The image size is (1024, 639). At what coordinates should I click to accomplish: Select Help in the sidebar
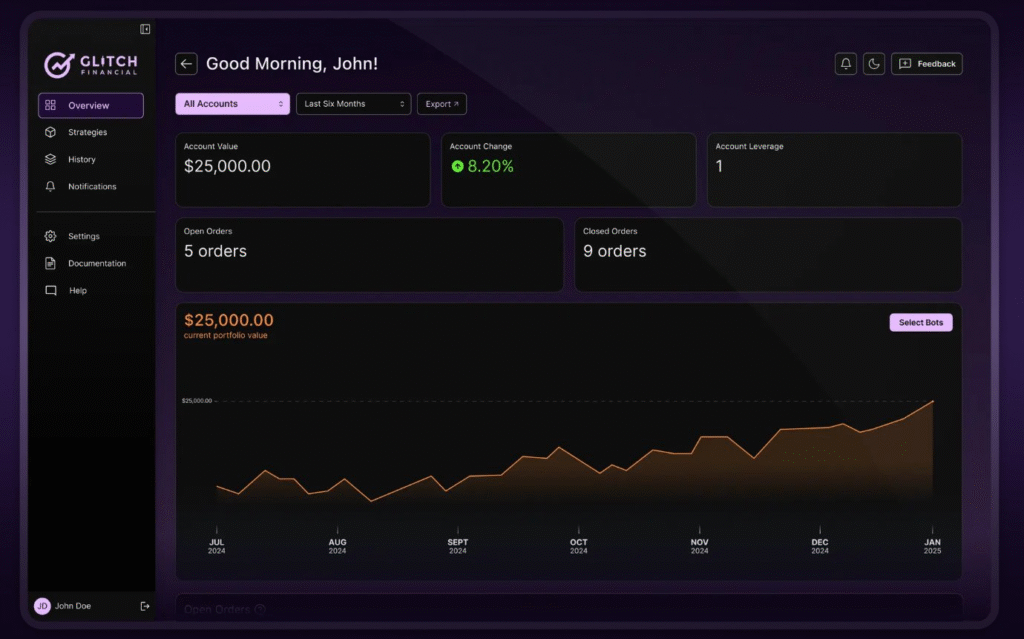(x=77, y=291)
